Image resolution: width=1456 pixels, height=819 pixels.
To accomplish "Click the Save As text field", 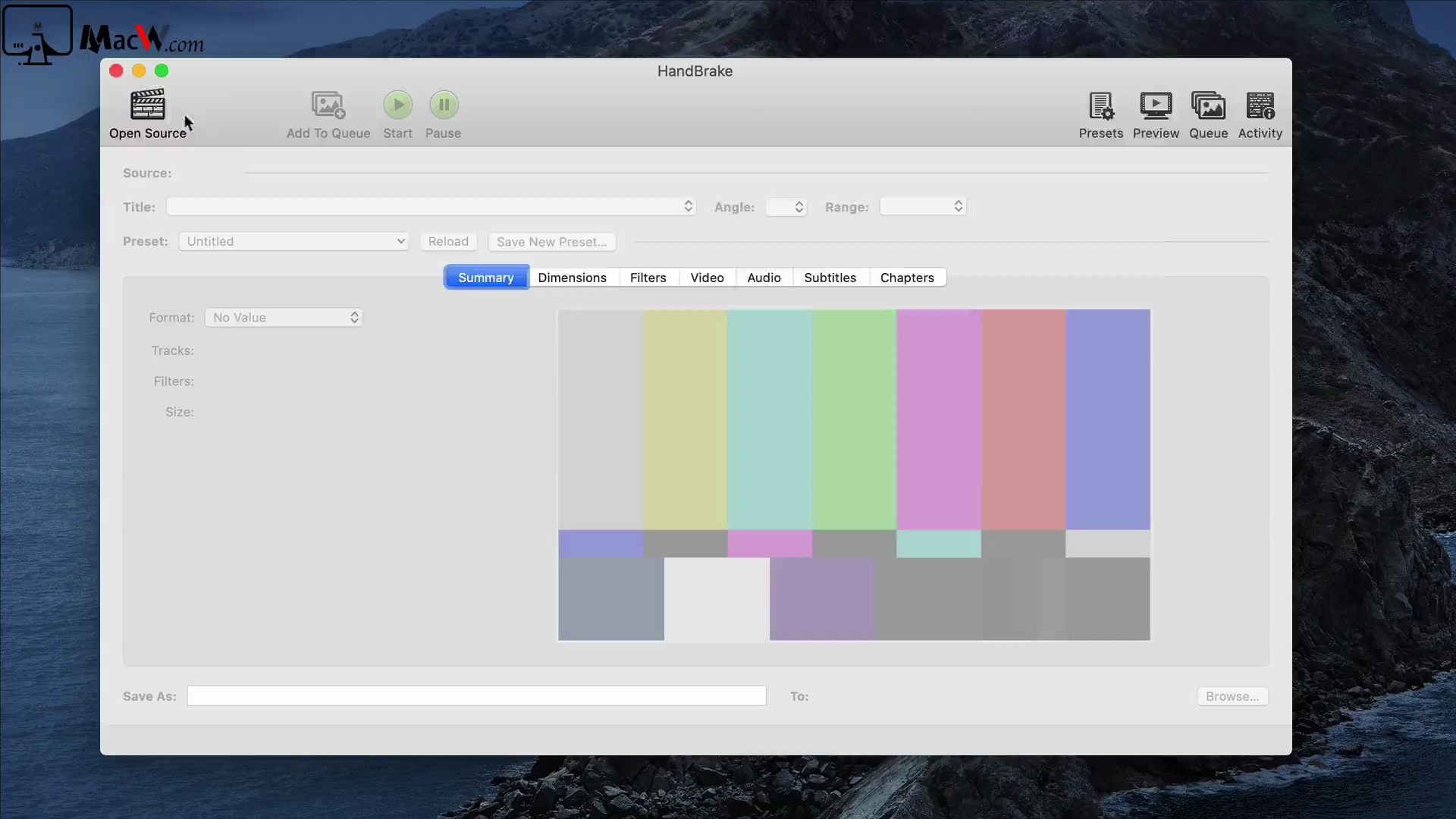I will pyautogui.click(x=476, y=696).
